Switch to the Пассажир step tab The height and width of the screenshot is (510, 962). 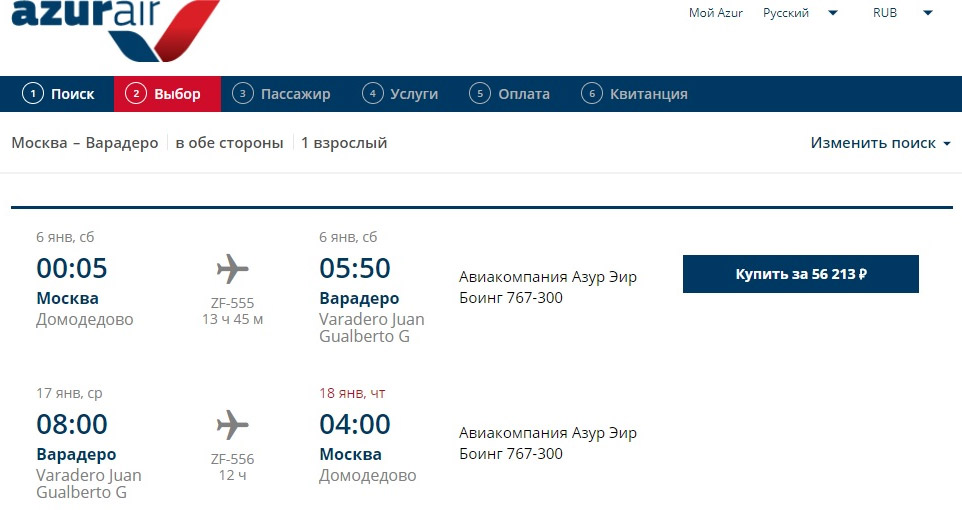pos(282,94)
